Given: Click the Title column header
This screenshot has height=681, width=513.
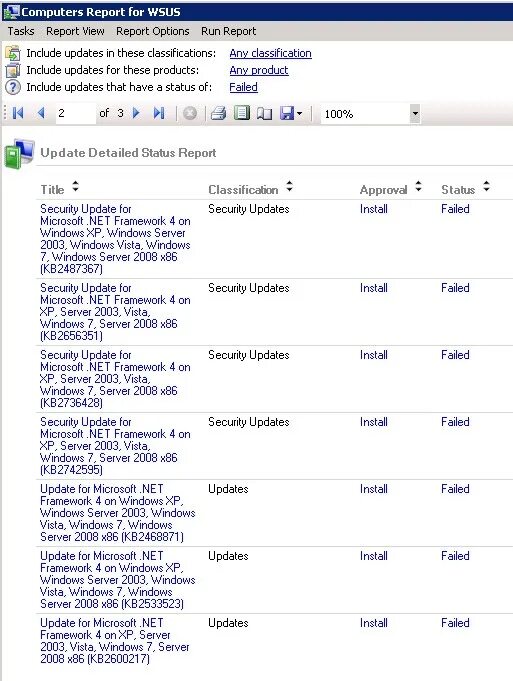Looking at the screenshot, I should coord(52,190).
